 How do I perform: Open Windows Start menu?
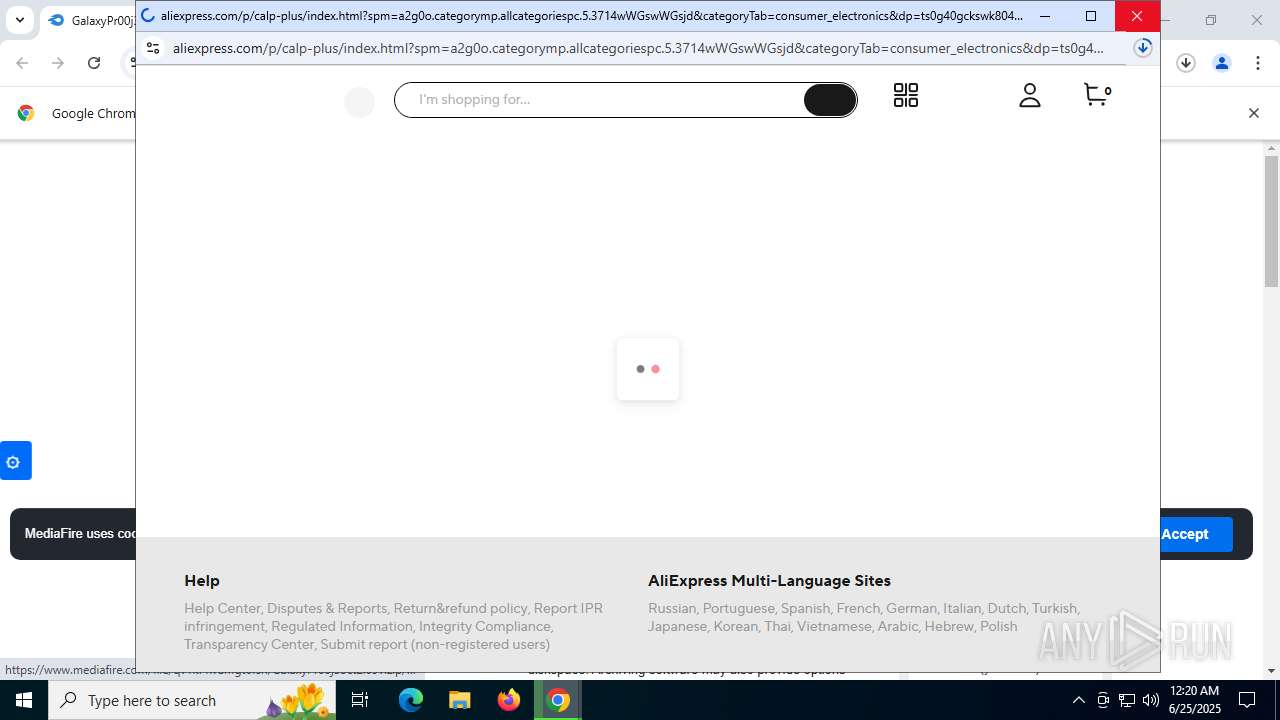coord(23,700)
